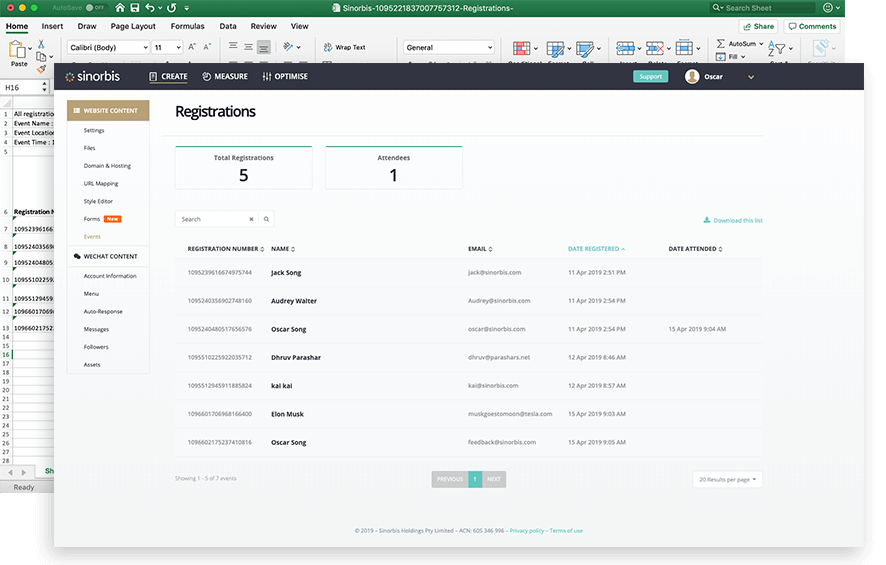Click the Search Sheet field in Excel
Screen dimensions: 886x565
click(x=762, y=8)
